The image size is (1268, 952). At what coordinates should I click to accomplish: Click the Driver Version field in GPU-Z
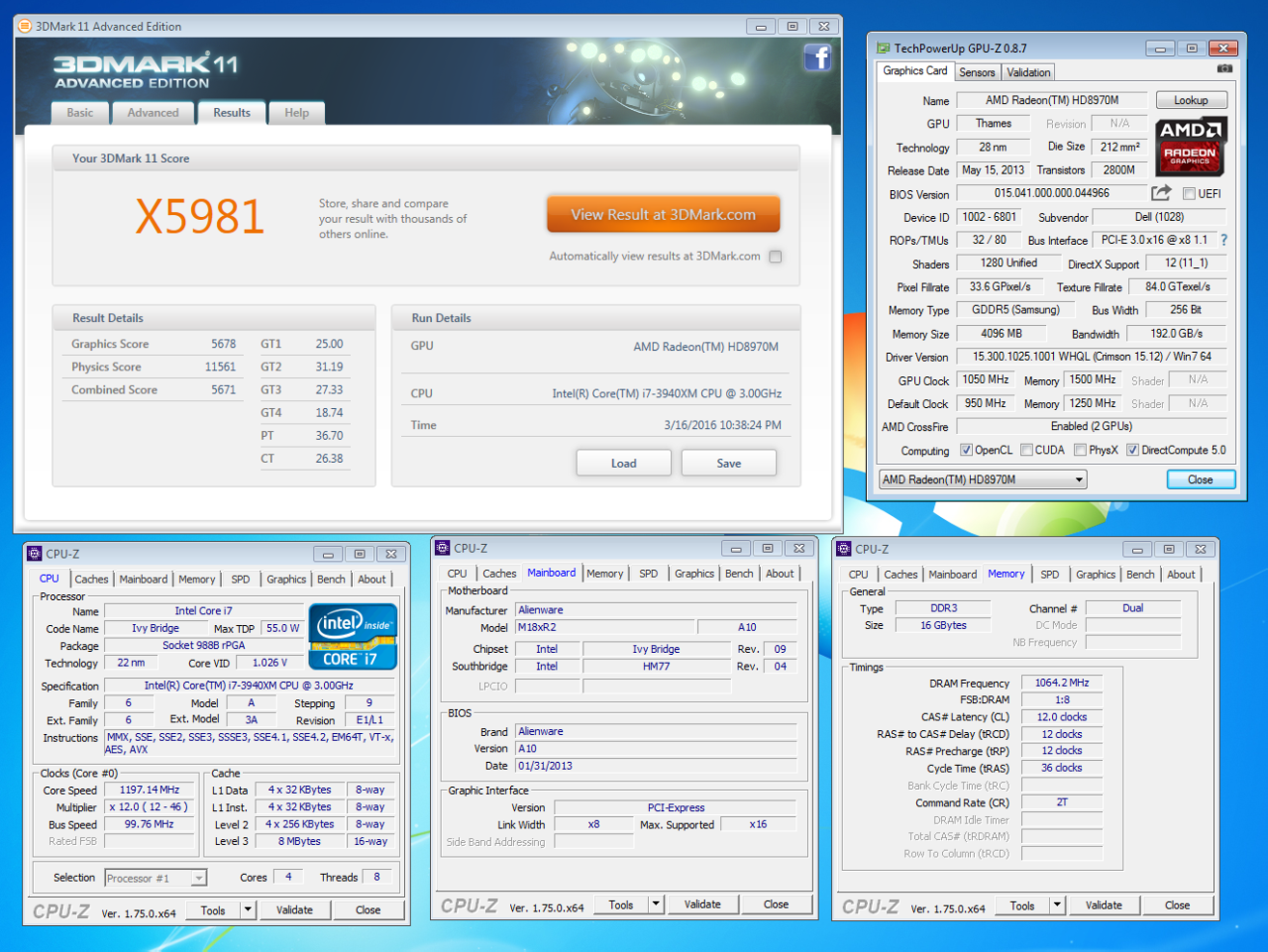pos(1092,357)
